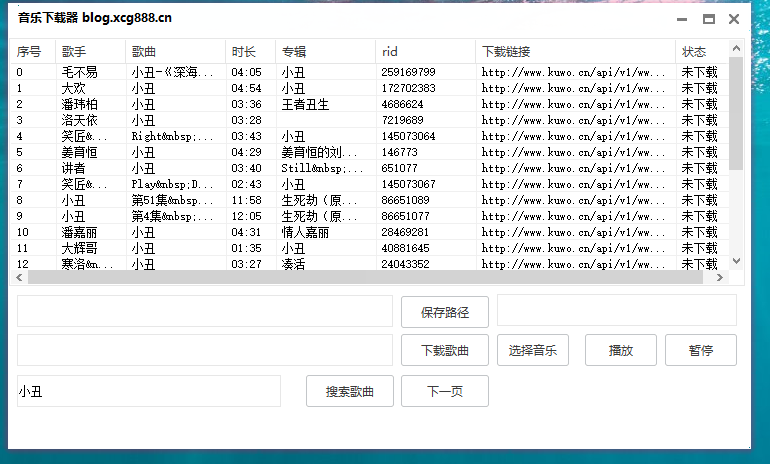This screenshot has width=770, height=464.
Task: Click album cell Still&nbsp;...
Action: click(x=322, y=168)
